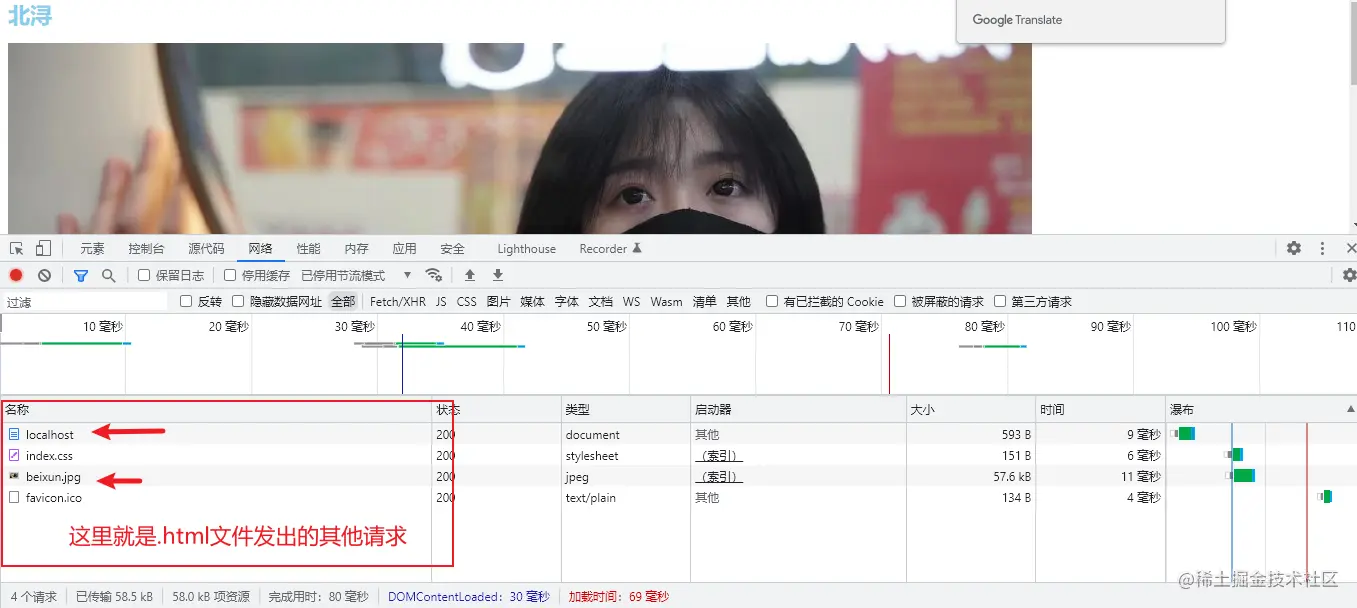Image resolution: width=1357 pixels, height=608 pixels.
Task: Filter requests by 媒体
Action: pyautogui.click(x=532, y=301)
